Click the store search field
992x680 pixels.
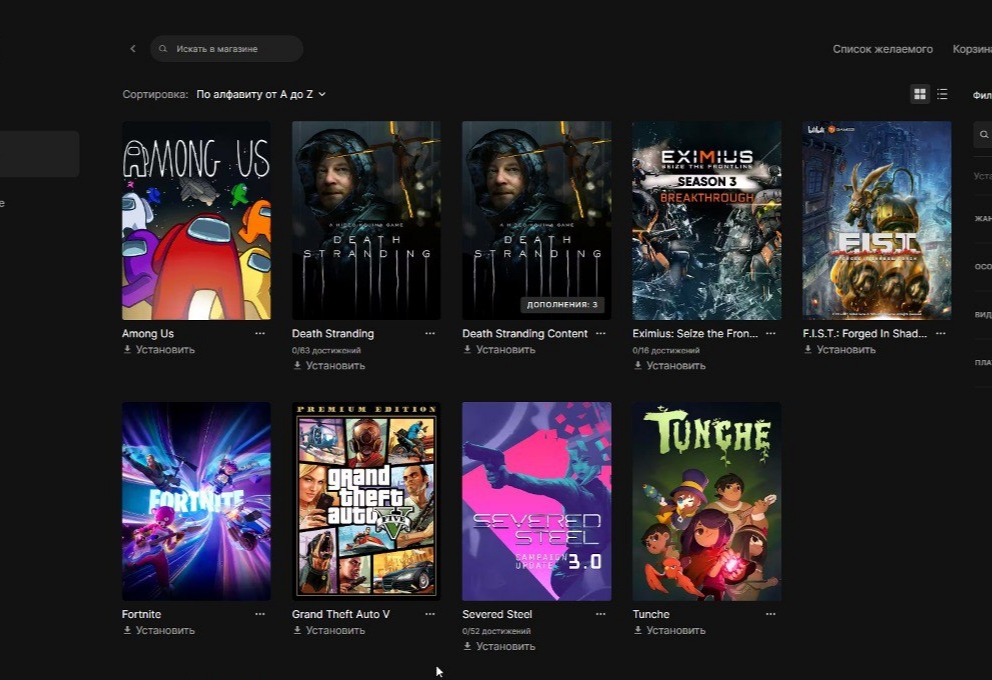click(x=226, y=49)
